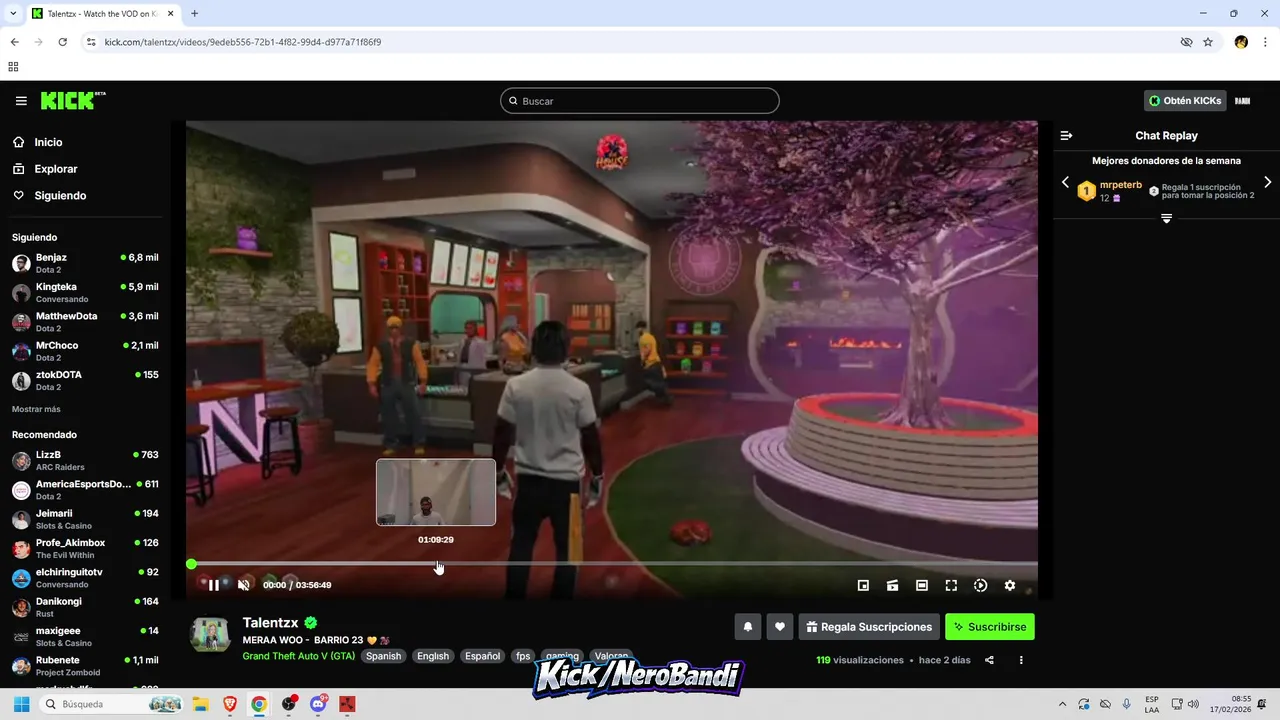Select the English tag
The height and width of the screenshot is (720, 1280).
click(433, 656)
